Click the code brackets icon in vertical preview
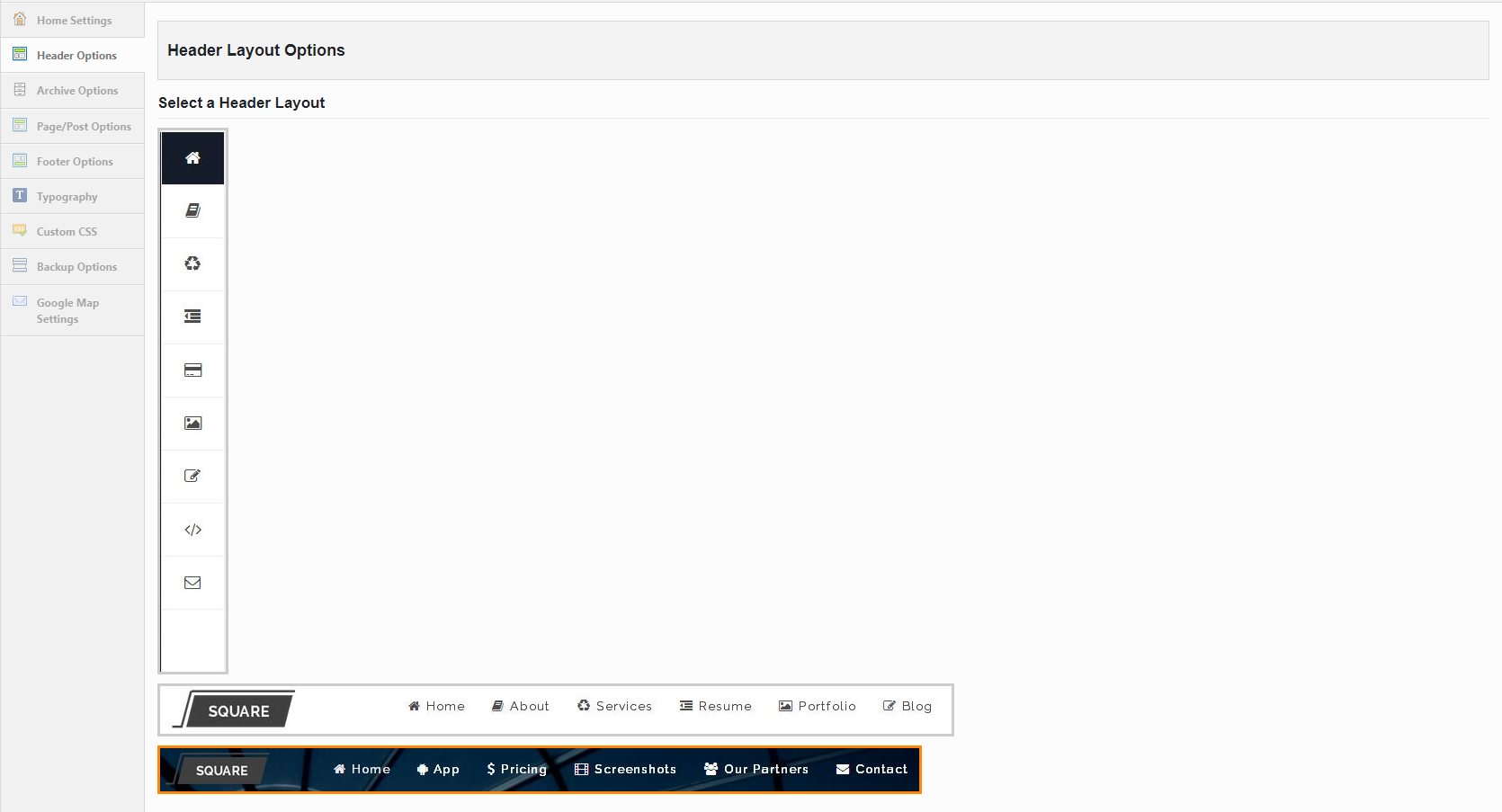The image size is (1502, 812). [x=192, y=530]
